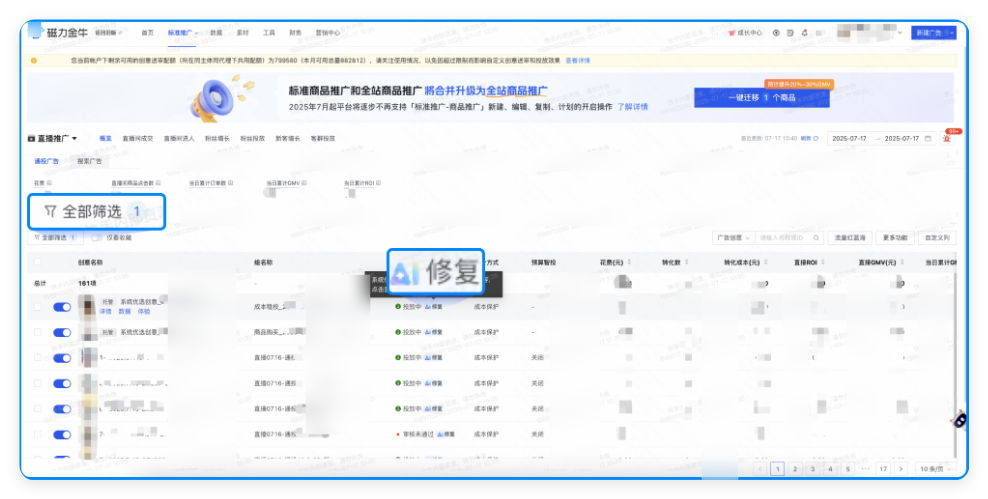Click the refresh icon beside 刷新
The height and width of the screenshot is (499, 988).
pyautogui.click(x=816, y=139)
